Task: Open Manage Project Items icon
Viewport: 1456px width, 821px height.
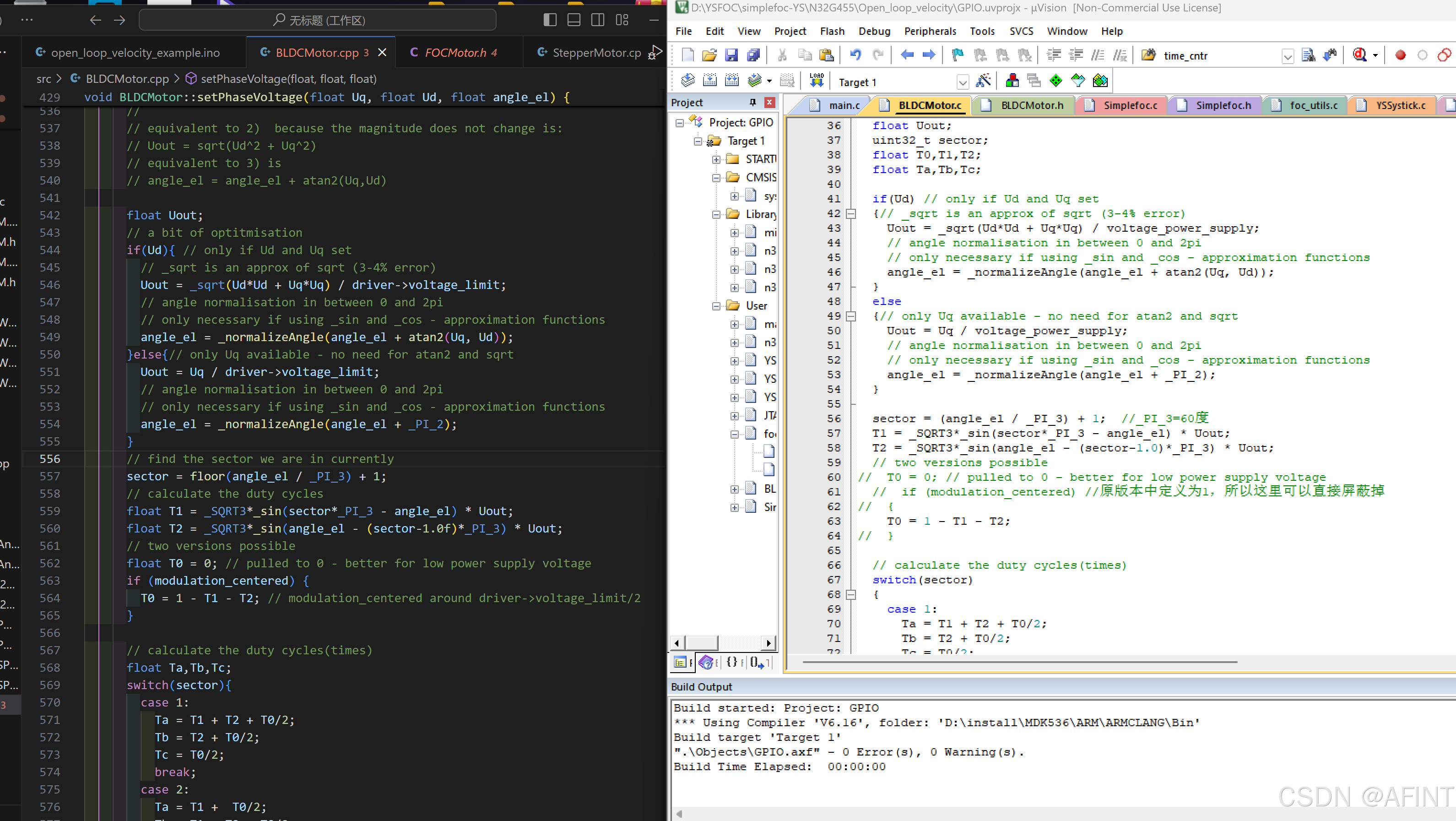Action: point(1012,80)
